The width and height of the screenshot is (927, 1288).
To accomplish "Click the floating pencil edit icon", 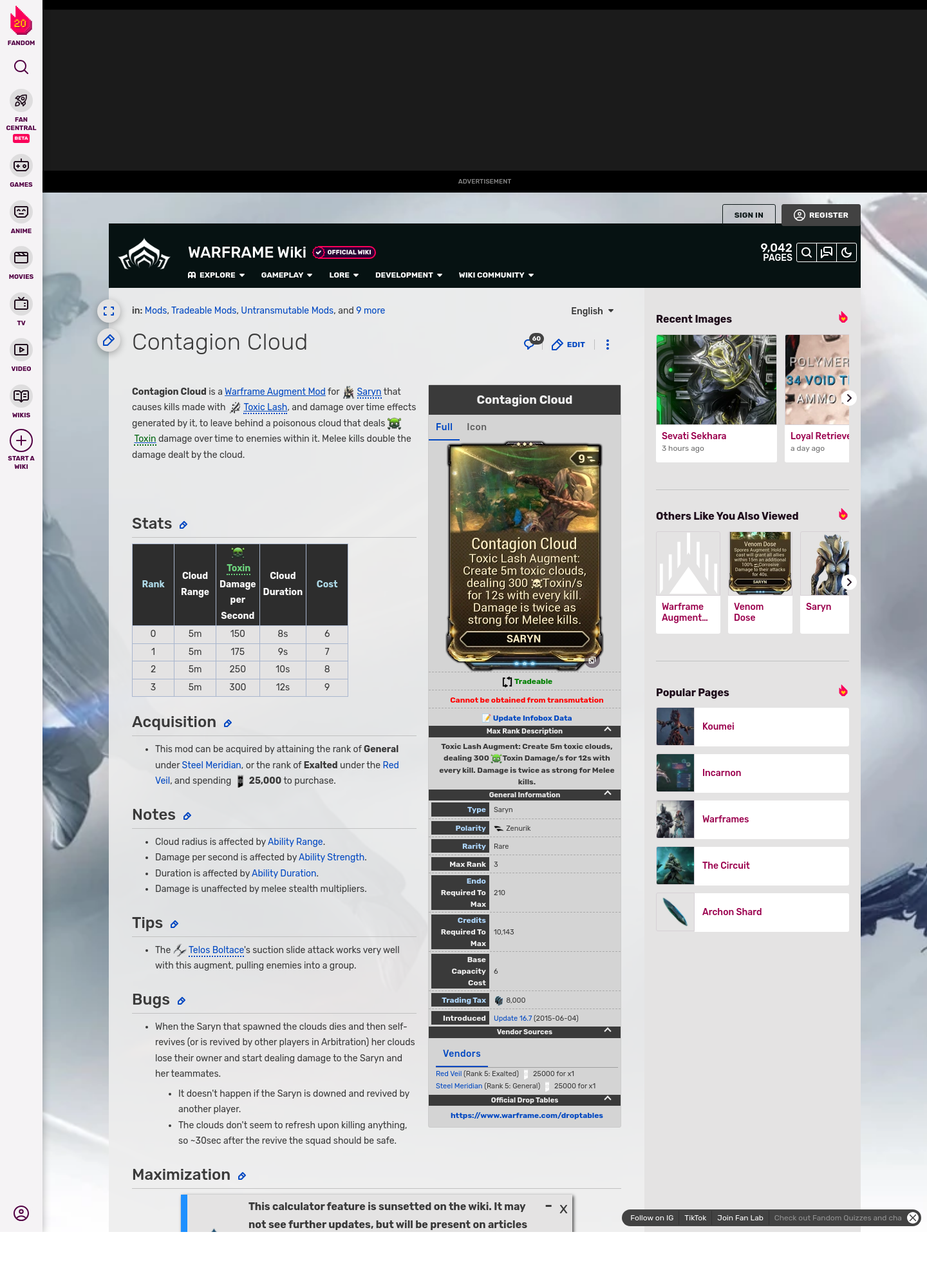I will click(x=109, y=340).
